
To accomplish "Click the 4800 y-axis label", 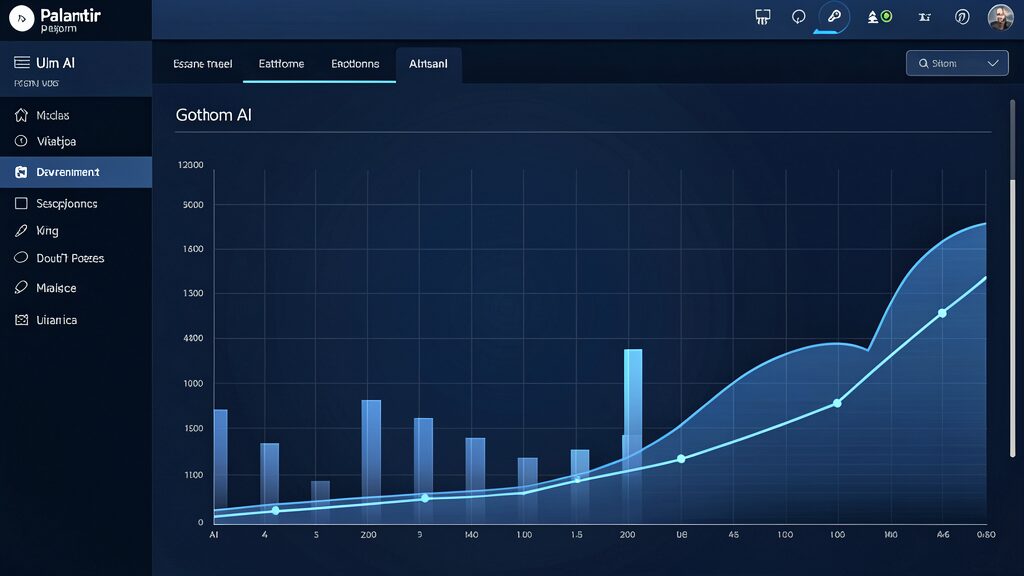I will tap(193, 338).
